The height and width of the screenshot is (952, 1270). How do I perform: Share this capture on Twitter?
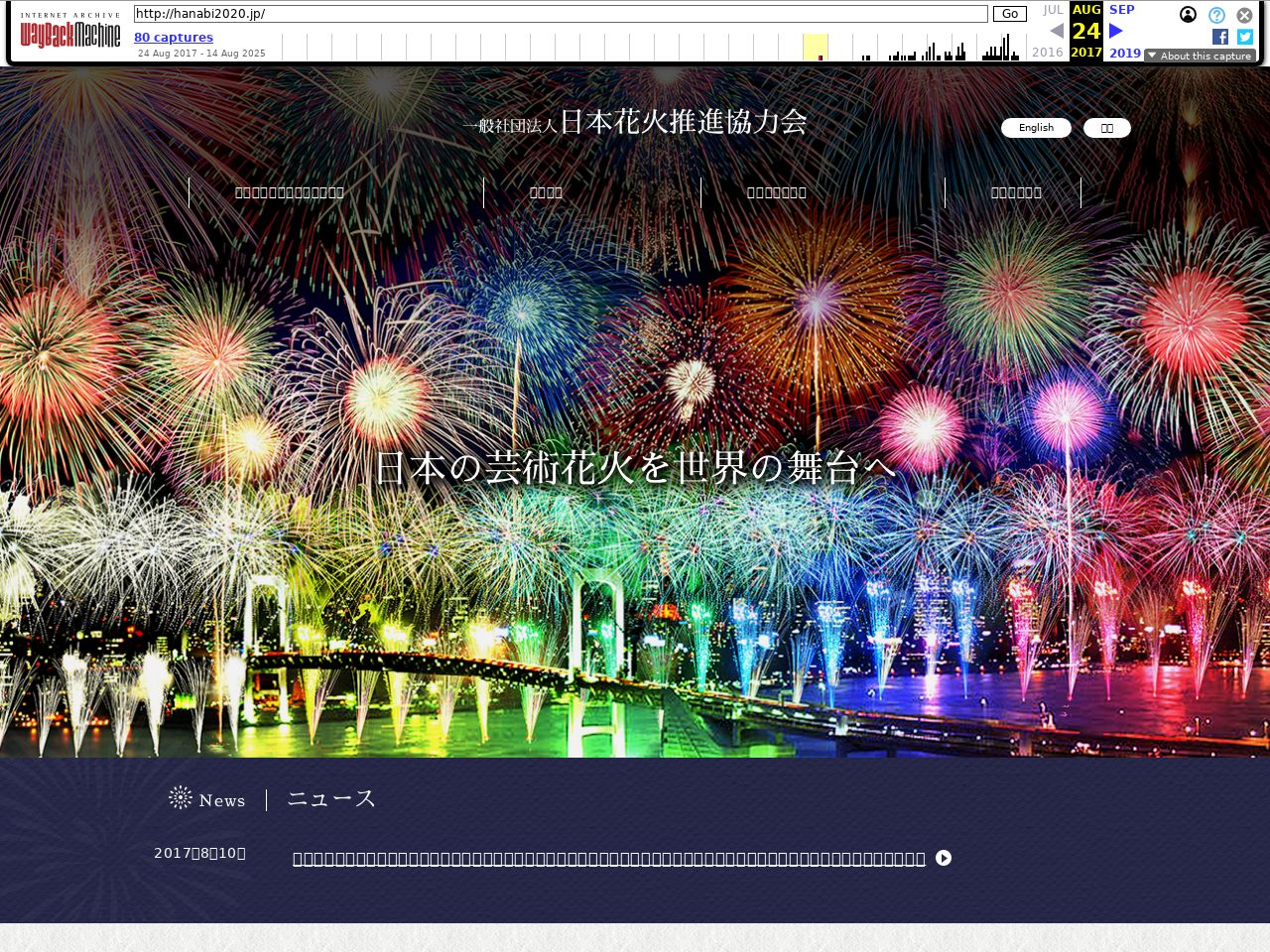tap(1244, 37)
